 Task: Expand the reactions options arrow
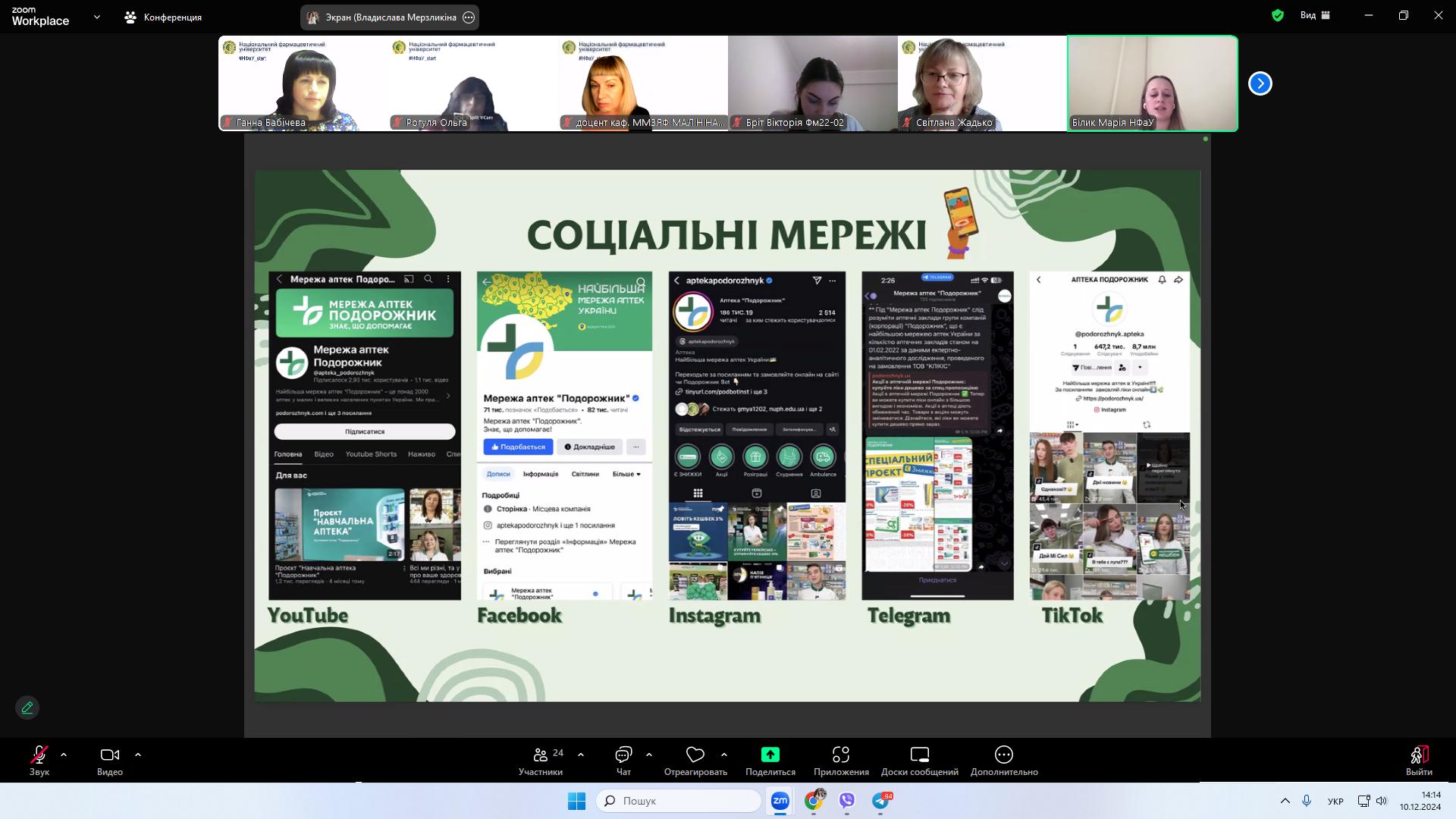724,755
